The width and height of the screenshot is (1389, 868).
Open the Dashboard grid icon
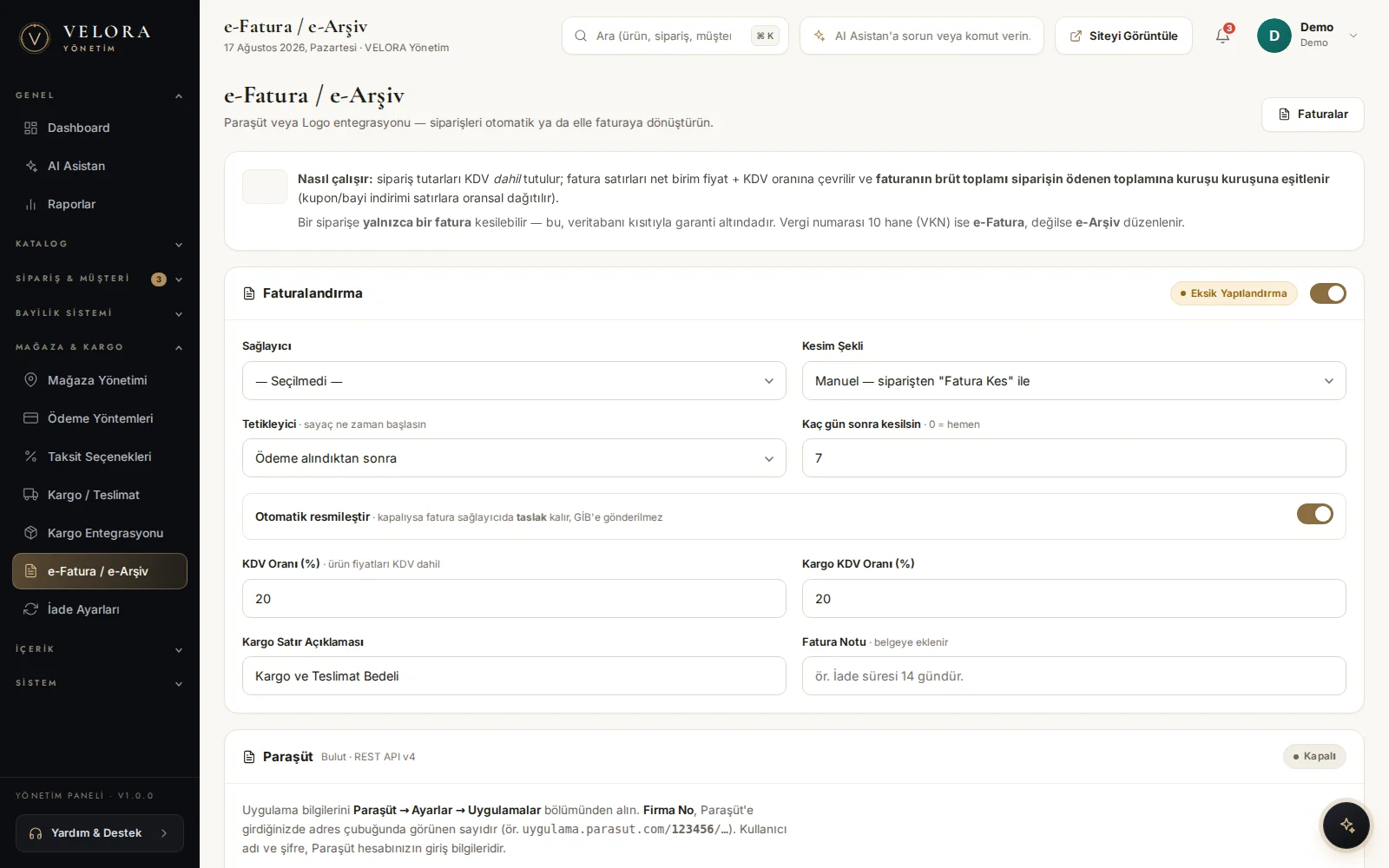pyautogui.click(x=31, y=128)
